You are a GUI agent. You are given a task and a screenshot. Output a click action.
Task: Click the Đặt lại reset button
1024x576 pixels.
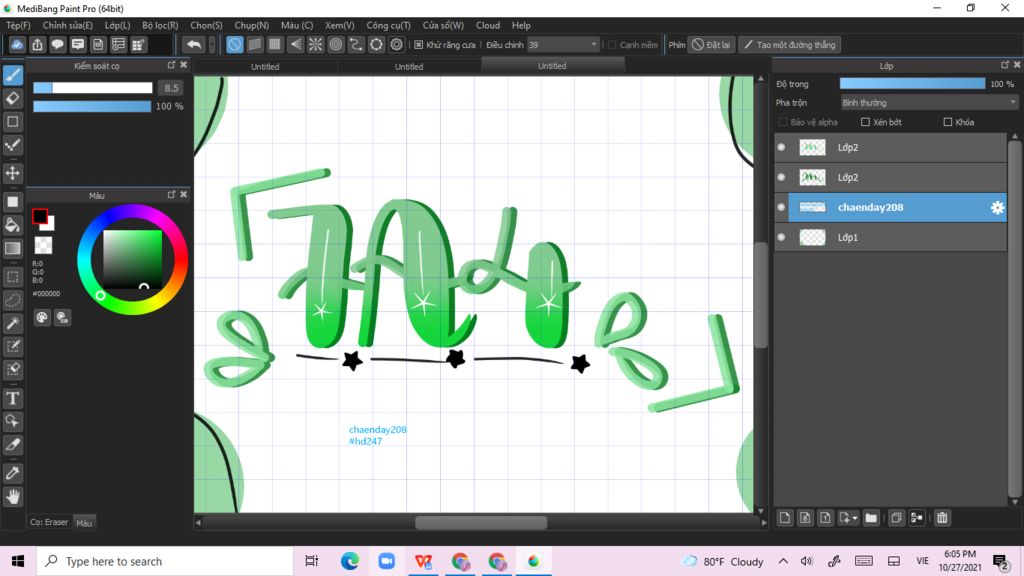[711, 44]
